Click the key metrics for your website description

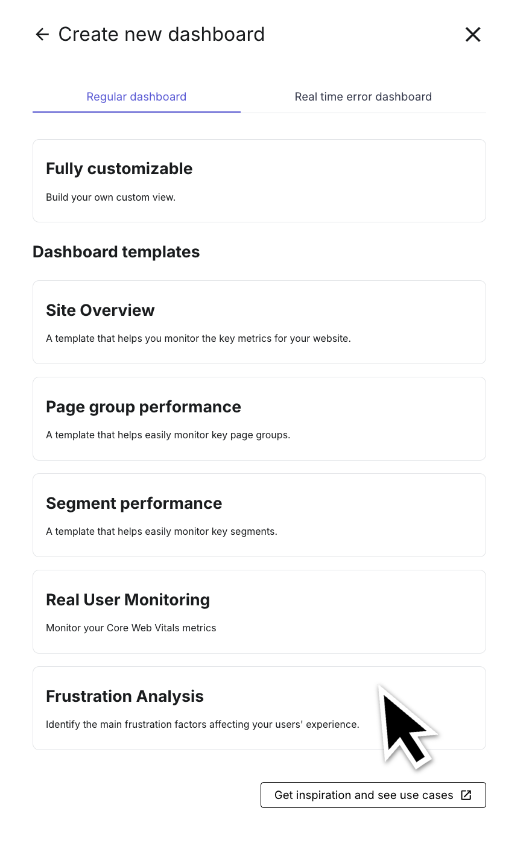click(x=198, y=339)
